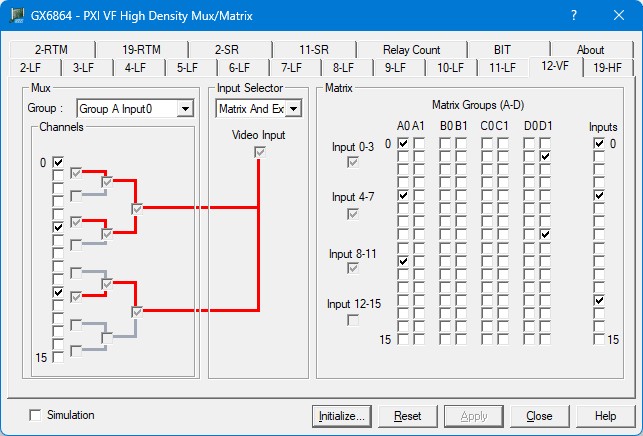This screenshot has height=436, width=643.
Task: Open the Mux Group dropdown
Action: (184, 108)
